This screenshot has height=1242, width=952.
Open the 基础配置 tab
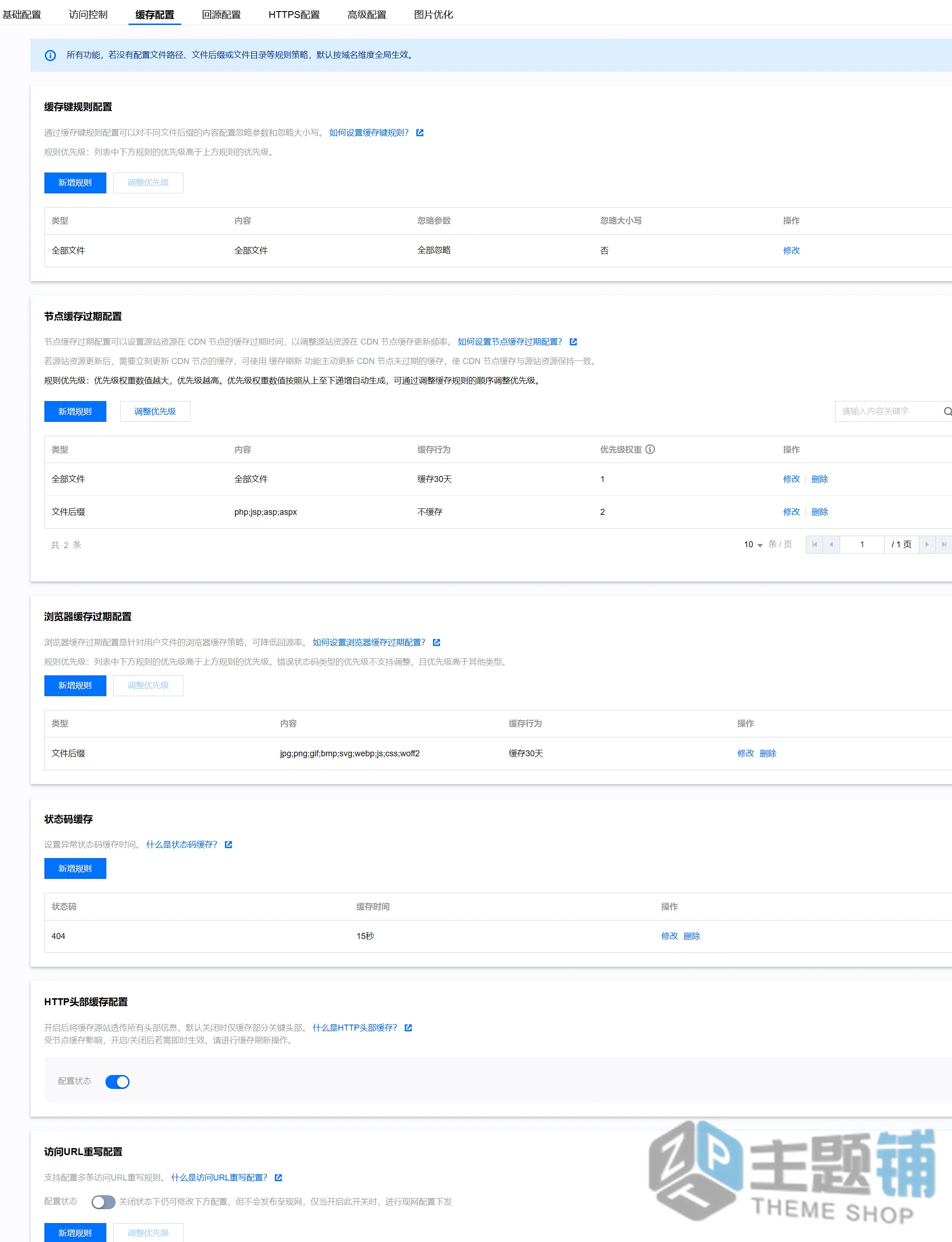[22, 15]
